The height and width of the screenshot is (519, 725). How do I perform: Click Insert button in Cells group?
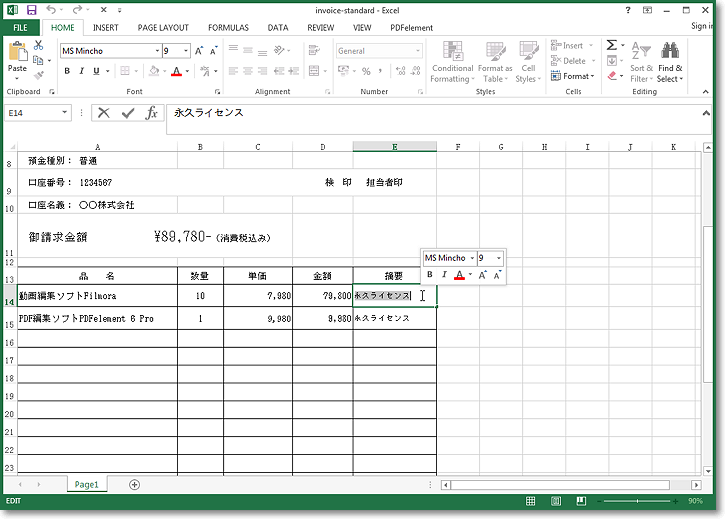click(x=572, y=45)
